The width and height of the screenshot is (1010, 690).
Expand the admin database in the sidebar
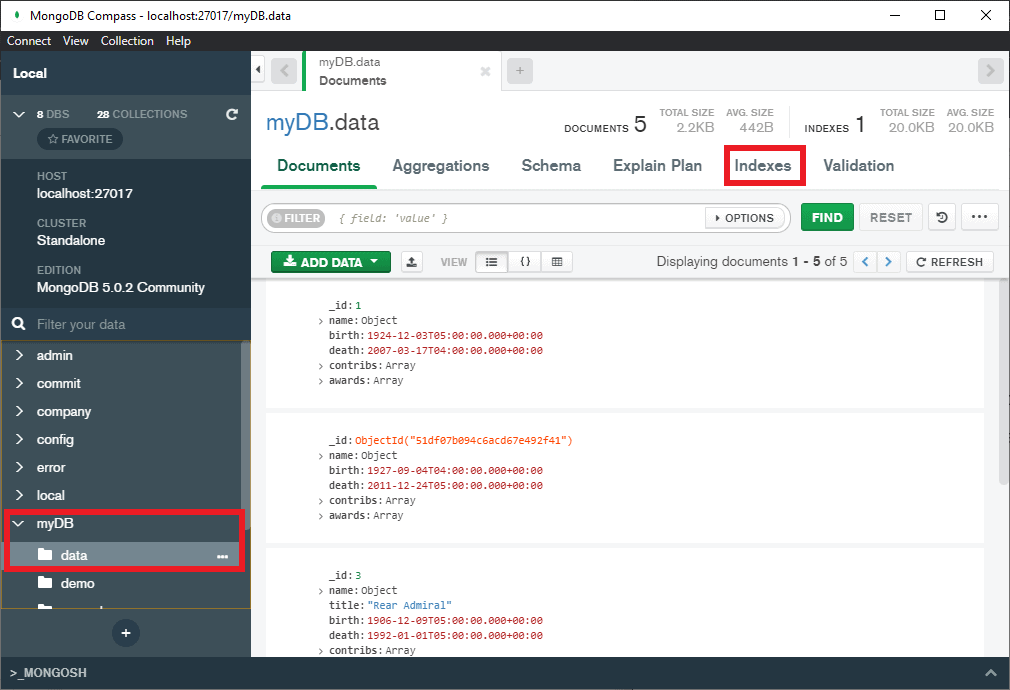20,355
